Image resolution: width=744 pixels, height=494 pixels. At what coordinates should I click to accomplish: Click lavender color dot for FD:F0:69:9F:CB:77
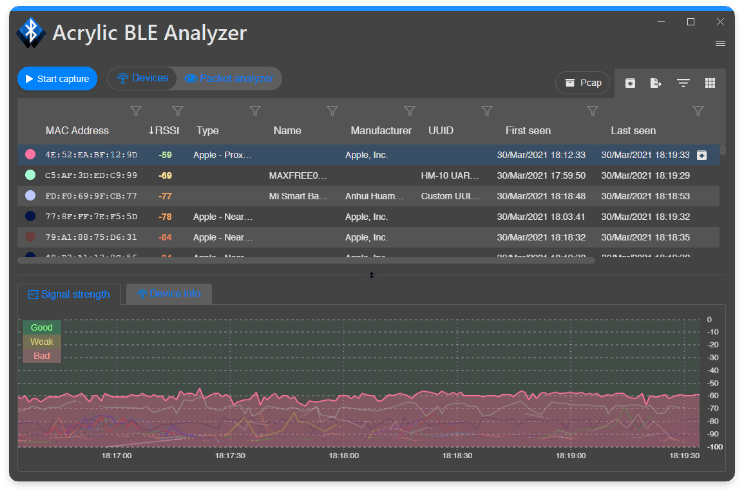tap(30, 196)
